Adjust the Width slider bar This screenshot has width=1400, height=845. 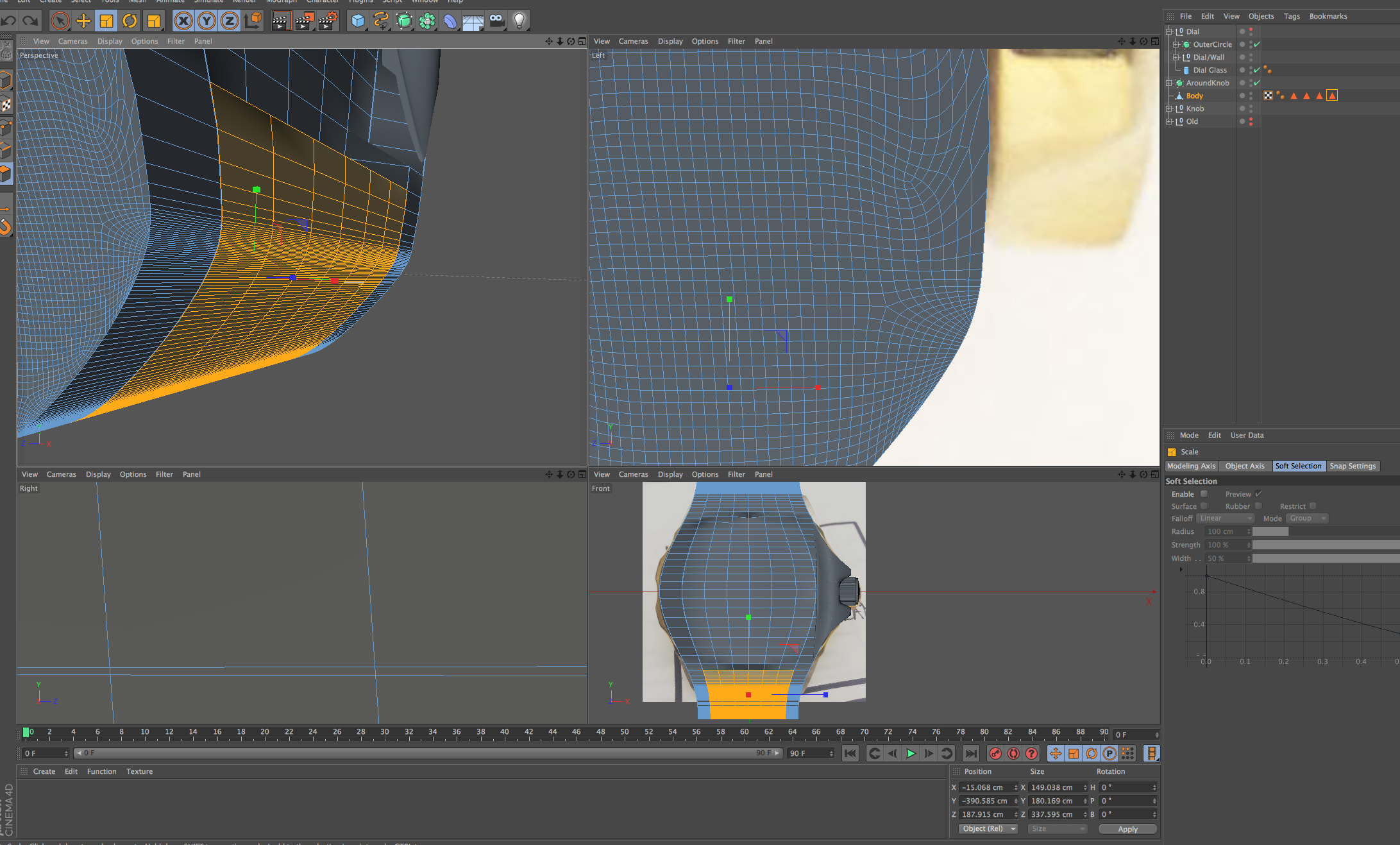tap(1326, 558)
